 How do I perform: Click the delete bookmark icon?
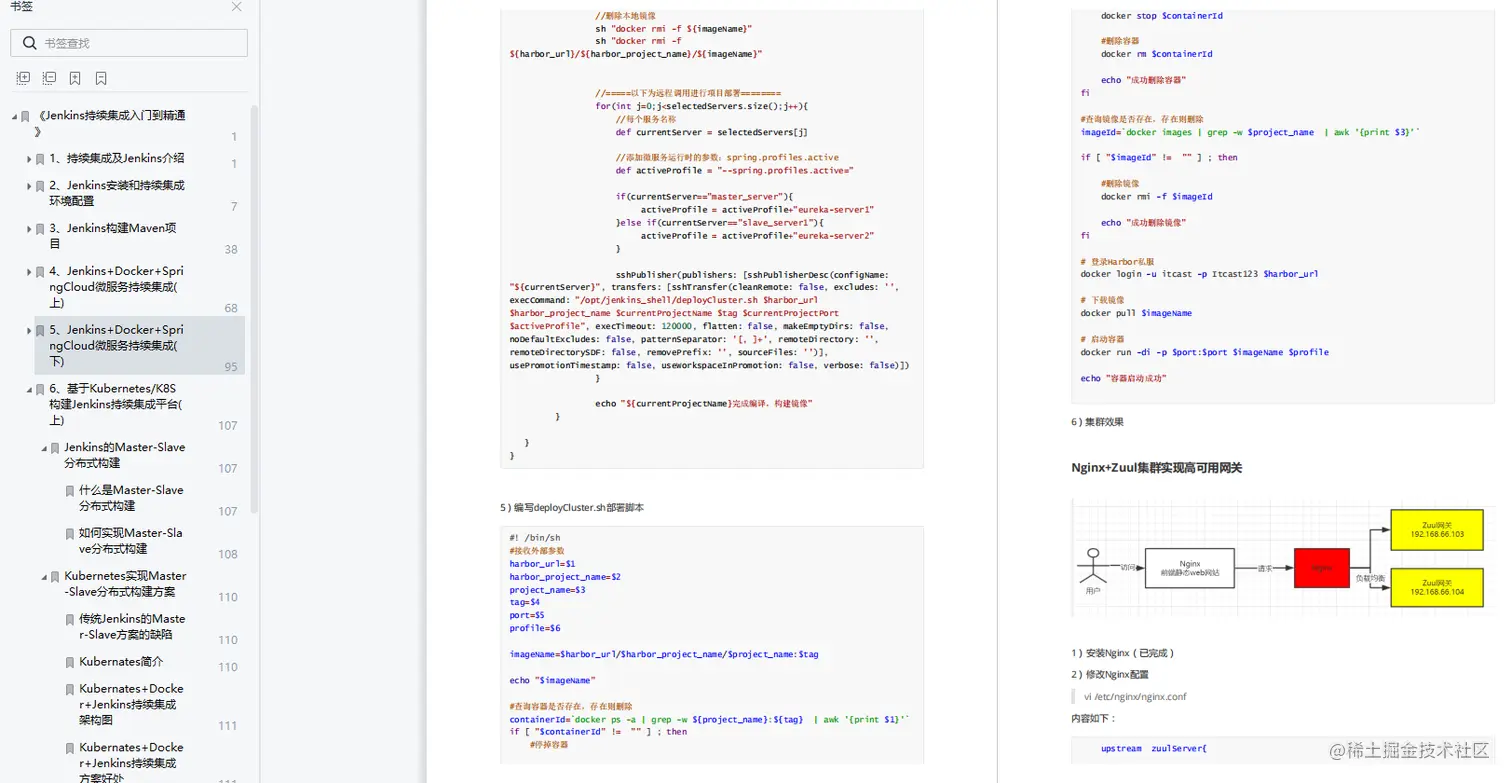(x=101, y=78)
